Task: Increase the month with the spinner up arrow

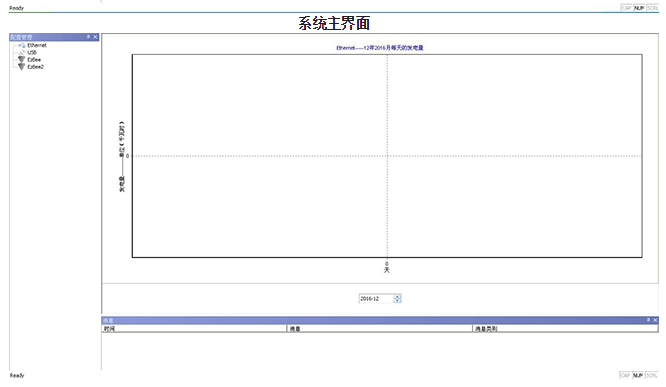Action: click(x=397, y=297)
